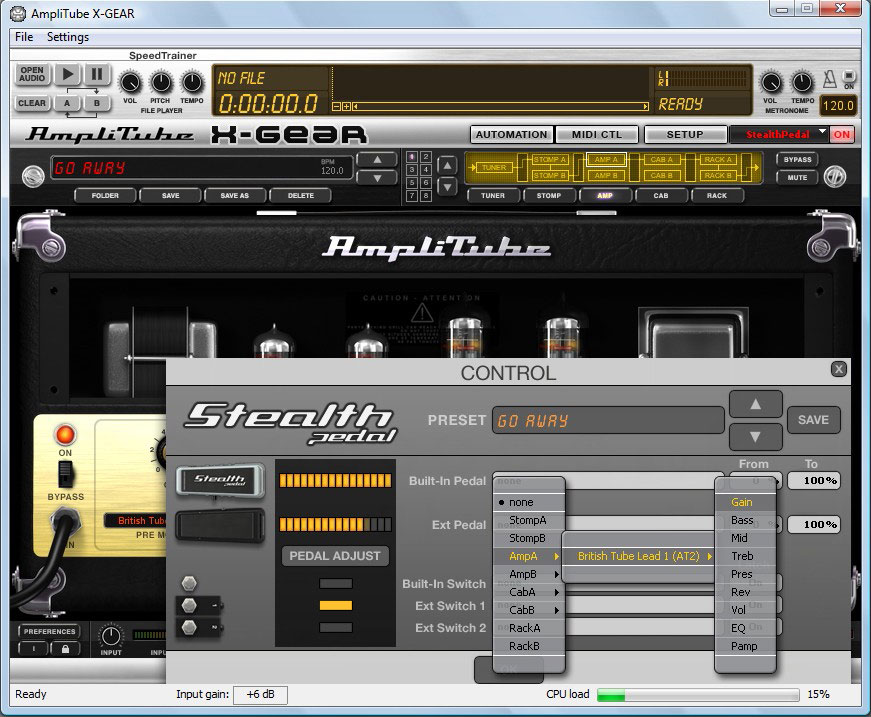
Task: Adjust the file player TEMPO knob
Action: coord(192,82)
